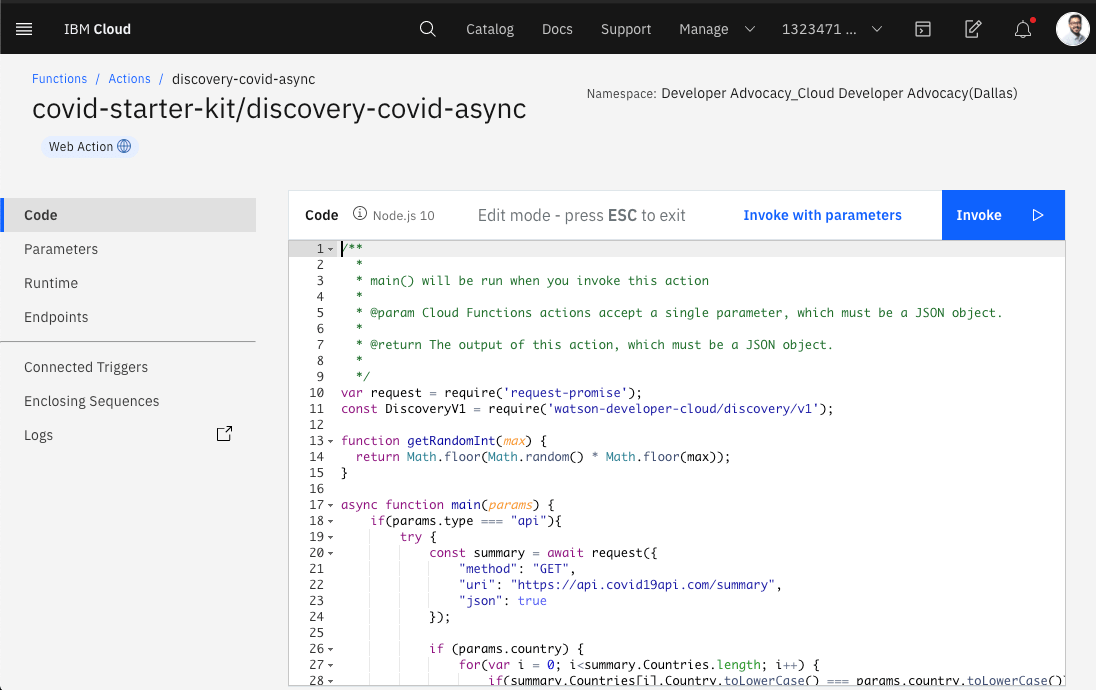The image size is (1096, 690).
Task: Click the Logs external link icon
Action: coord(224,434)
